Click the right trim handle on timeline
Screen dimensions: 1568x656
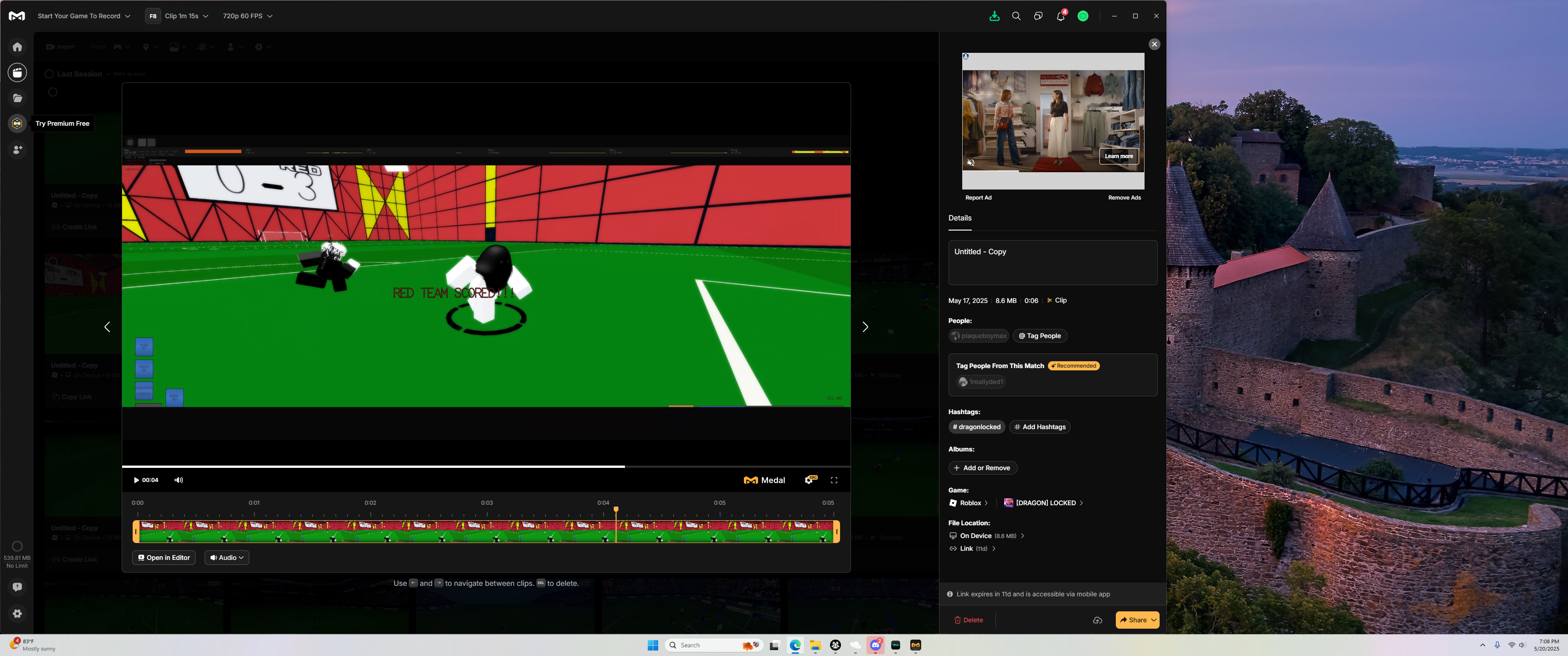coord(836,531)
